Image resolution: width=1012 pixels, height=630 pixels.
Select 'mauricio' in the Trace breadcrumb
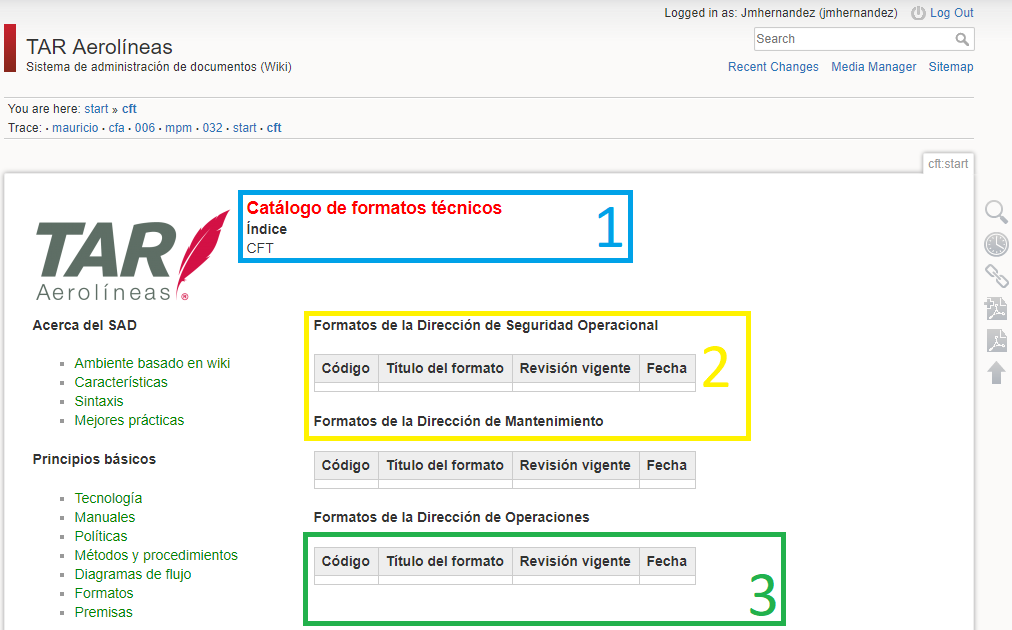coord(75,128)
